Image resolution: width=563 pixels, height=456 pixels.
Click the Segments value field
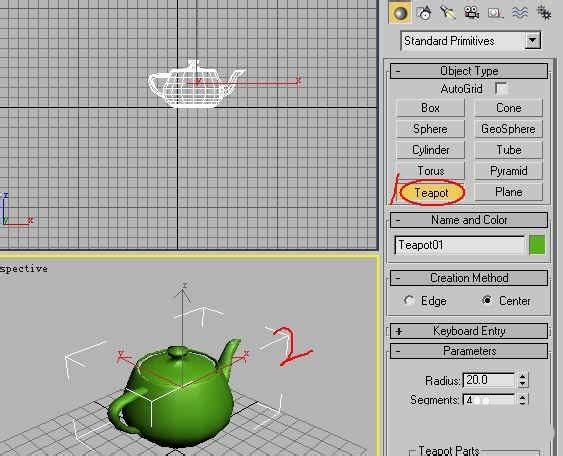coord(489,400)
